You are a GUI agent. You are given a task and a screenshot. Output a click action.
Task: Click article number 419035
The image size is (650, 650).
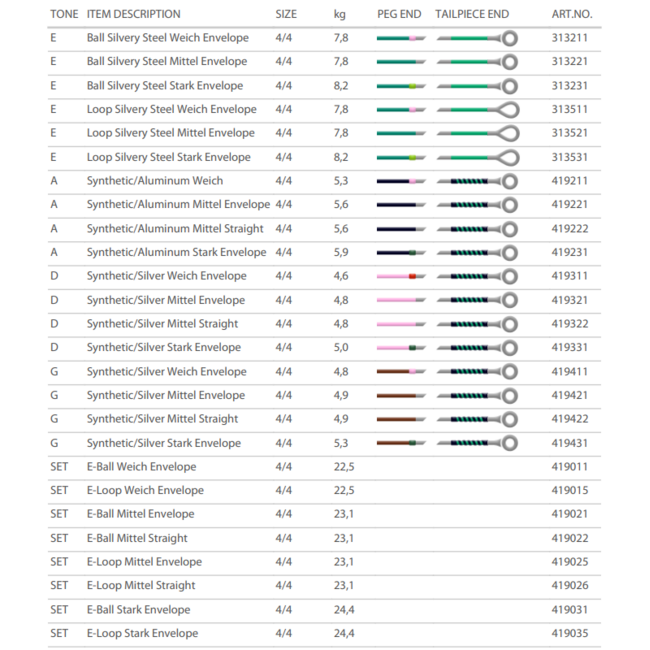571,633
